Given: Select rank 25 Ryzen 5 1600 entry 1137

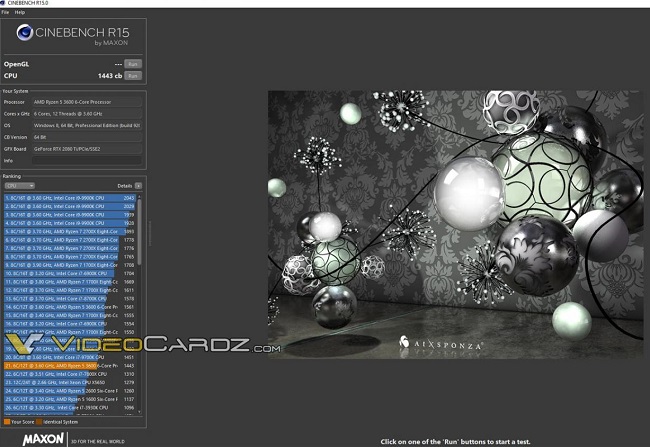Looking at the screenshot, I should pos(70,399).
